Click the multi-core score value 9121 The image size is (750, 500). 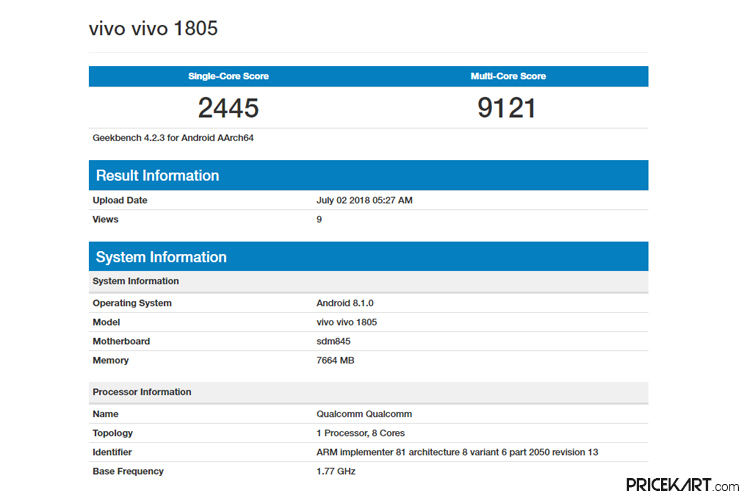click(x=507, y=108)
